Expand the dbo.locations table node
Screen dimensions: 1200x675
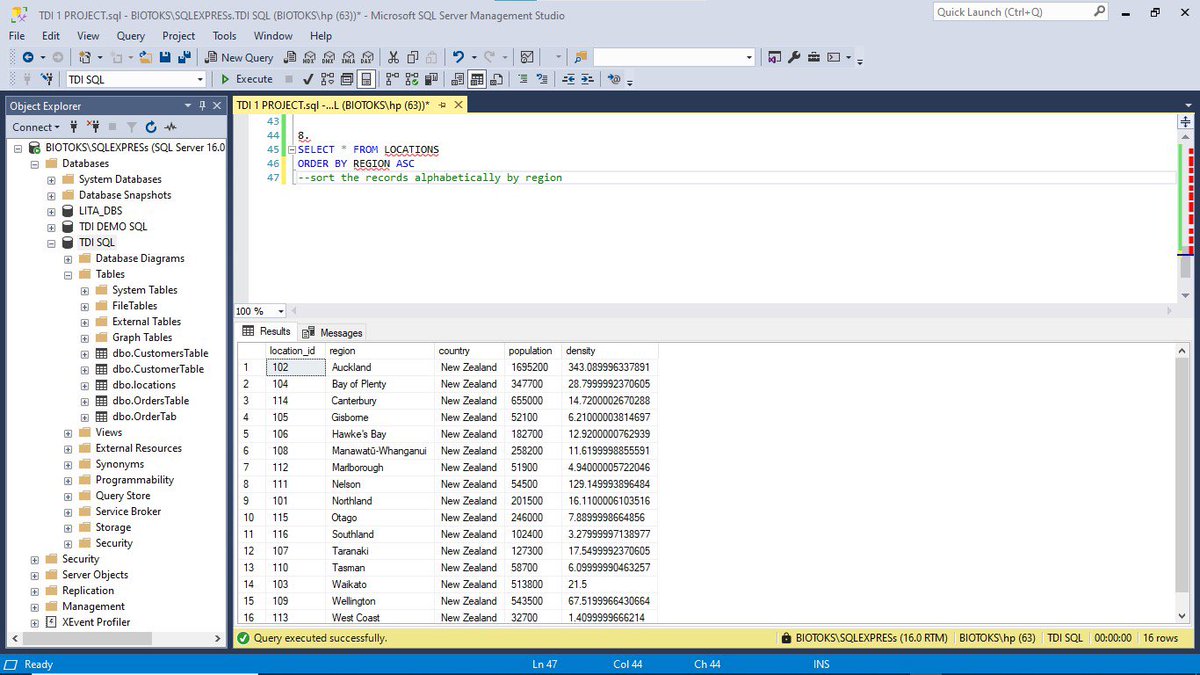click(84, 385)
